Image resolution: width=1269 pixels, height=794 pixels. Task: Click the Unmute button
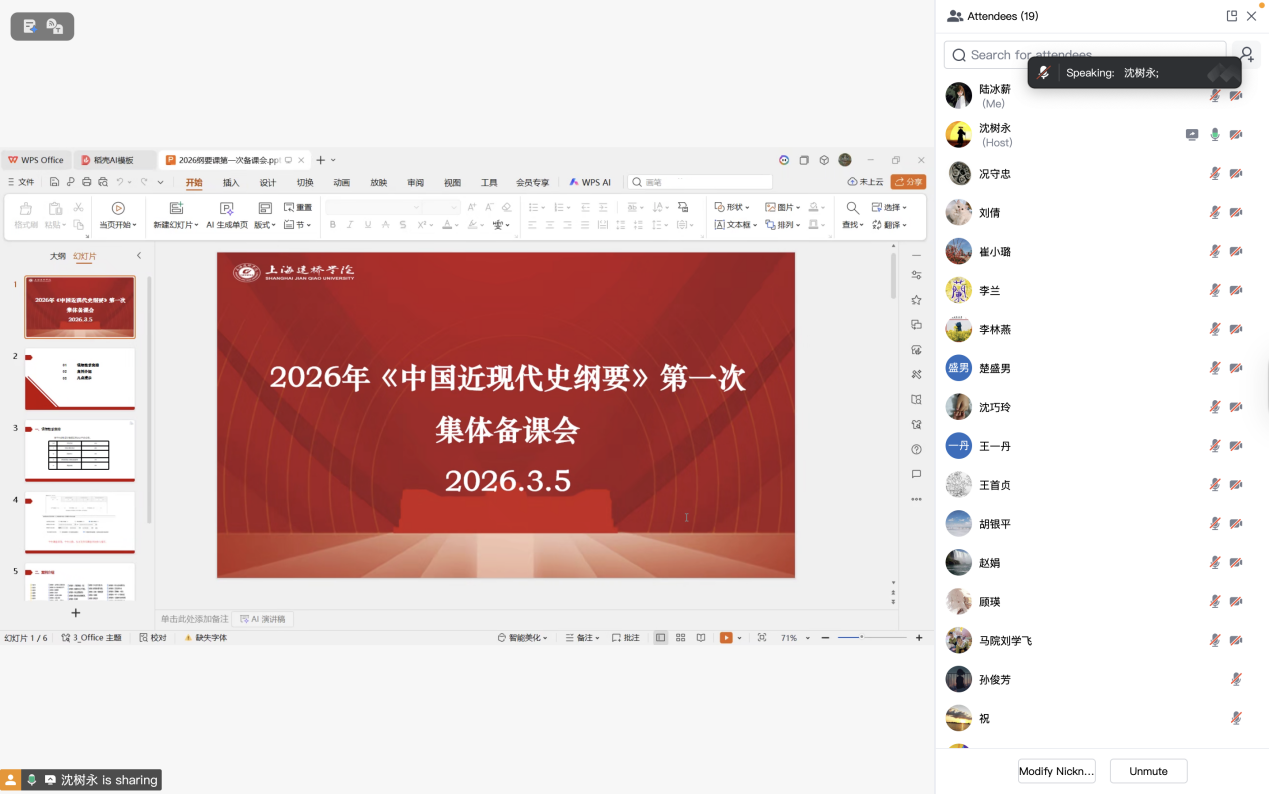pos(1147,770)
